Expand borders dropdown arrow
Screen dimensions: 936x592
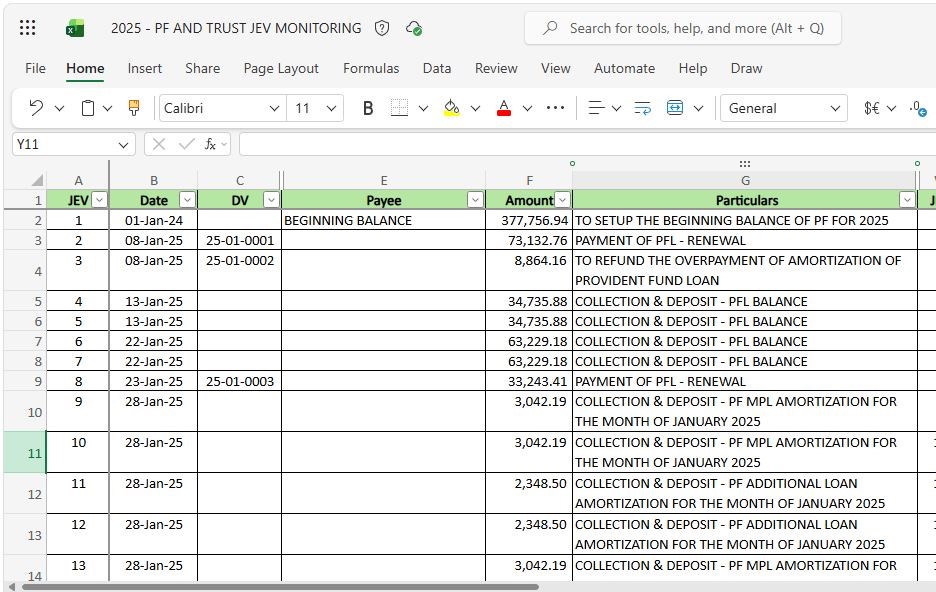tap(423, 108)
